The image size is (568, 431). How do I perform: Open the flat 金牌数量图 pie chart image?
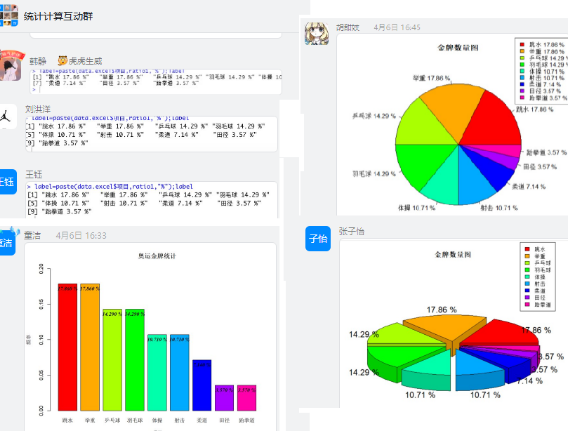pos(452,125)
